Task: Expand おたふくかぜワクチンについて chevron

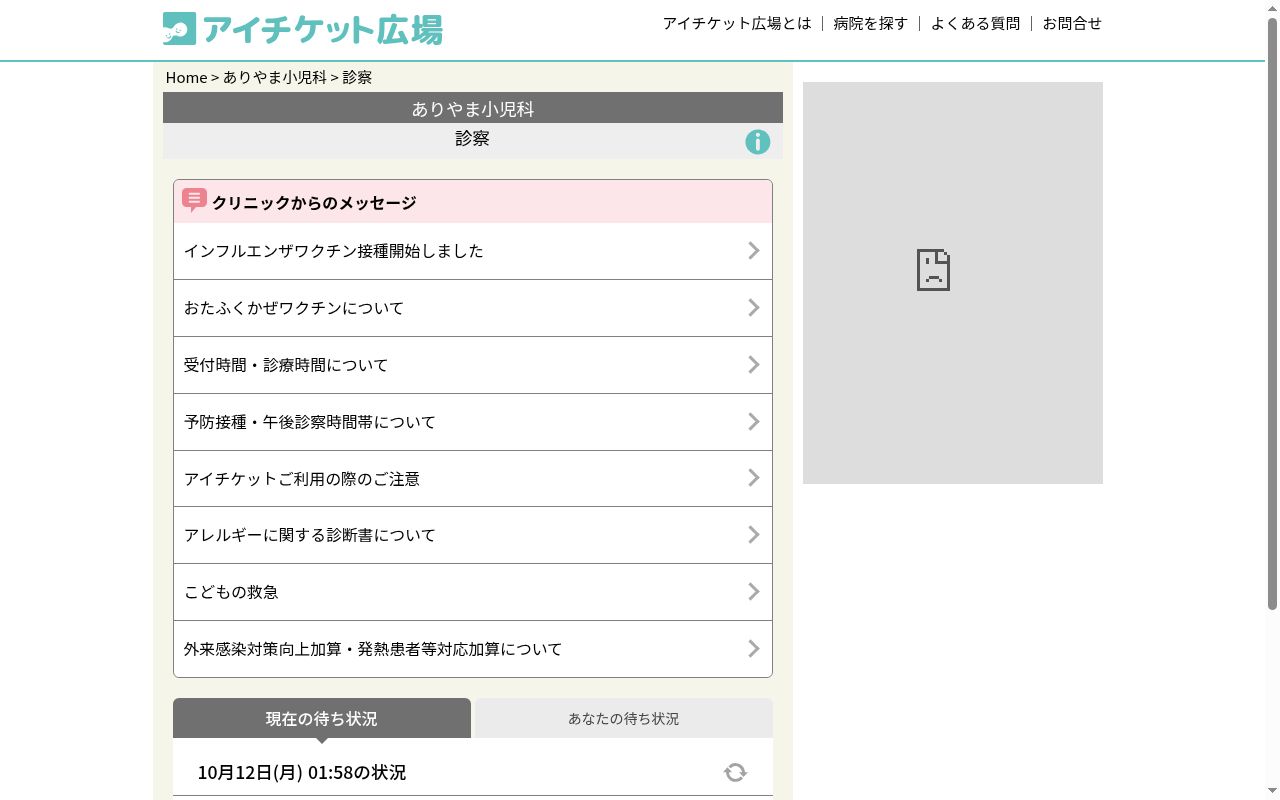Action: (754, 308)
